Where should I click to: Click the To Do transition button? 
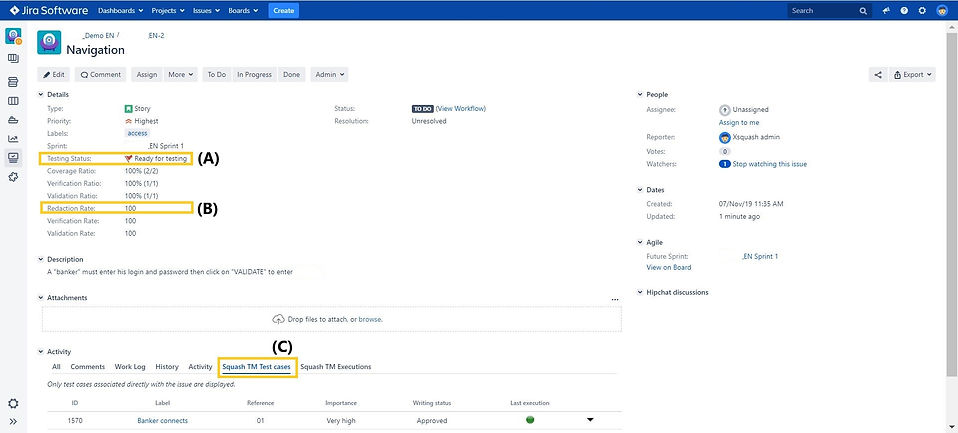(216, 75)
